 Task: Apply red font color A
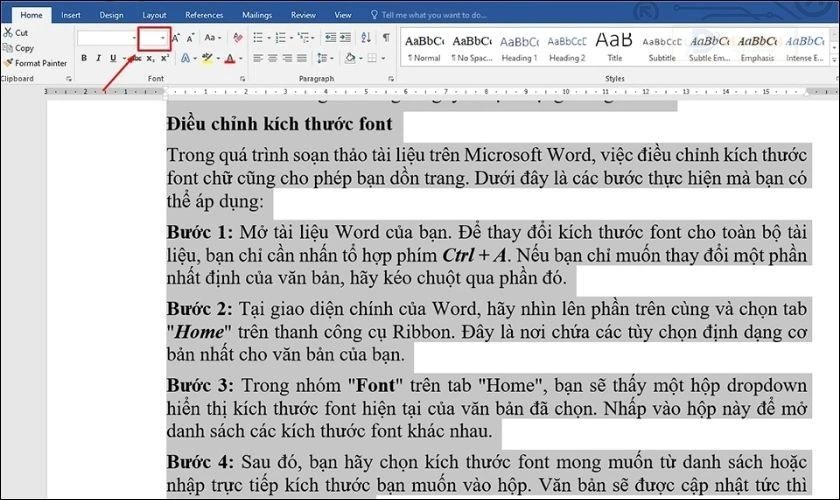230,58
